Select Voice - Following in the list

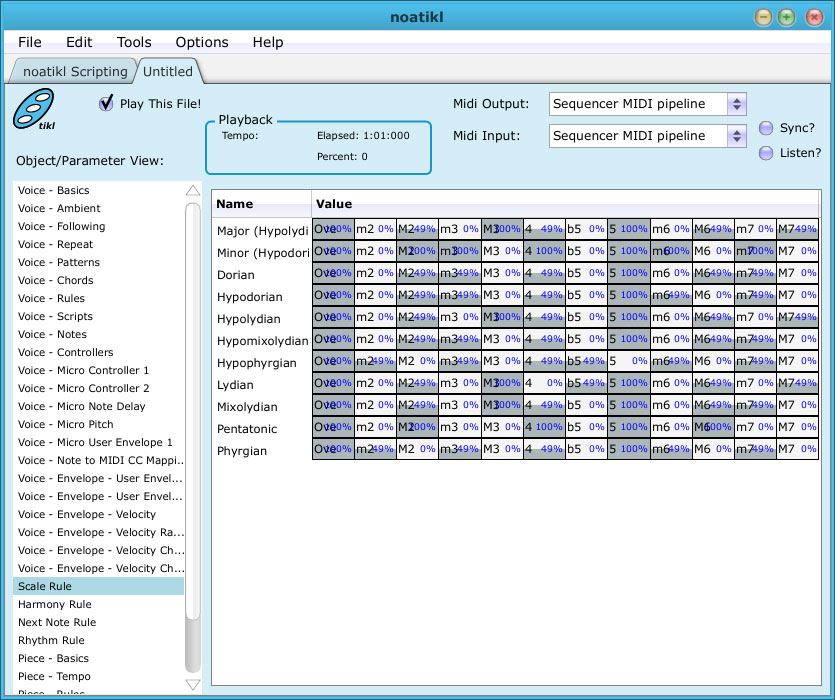(x=99, y=226)
